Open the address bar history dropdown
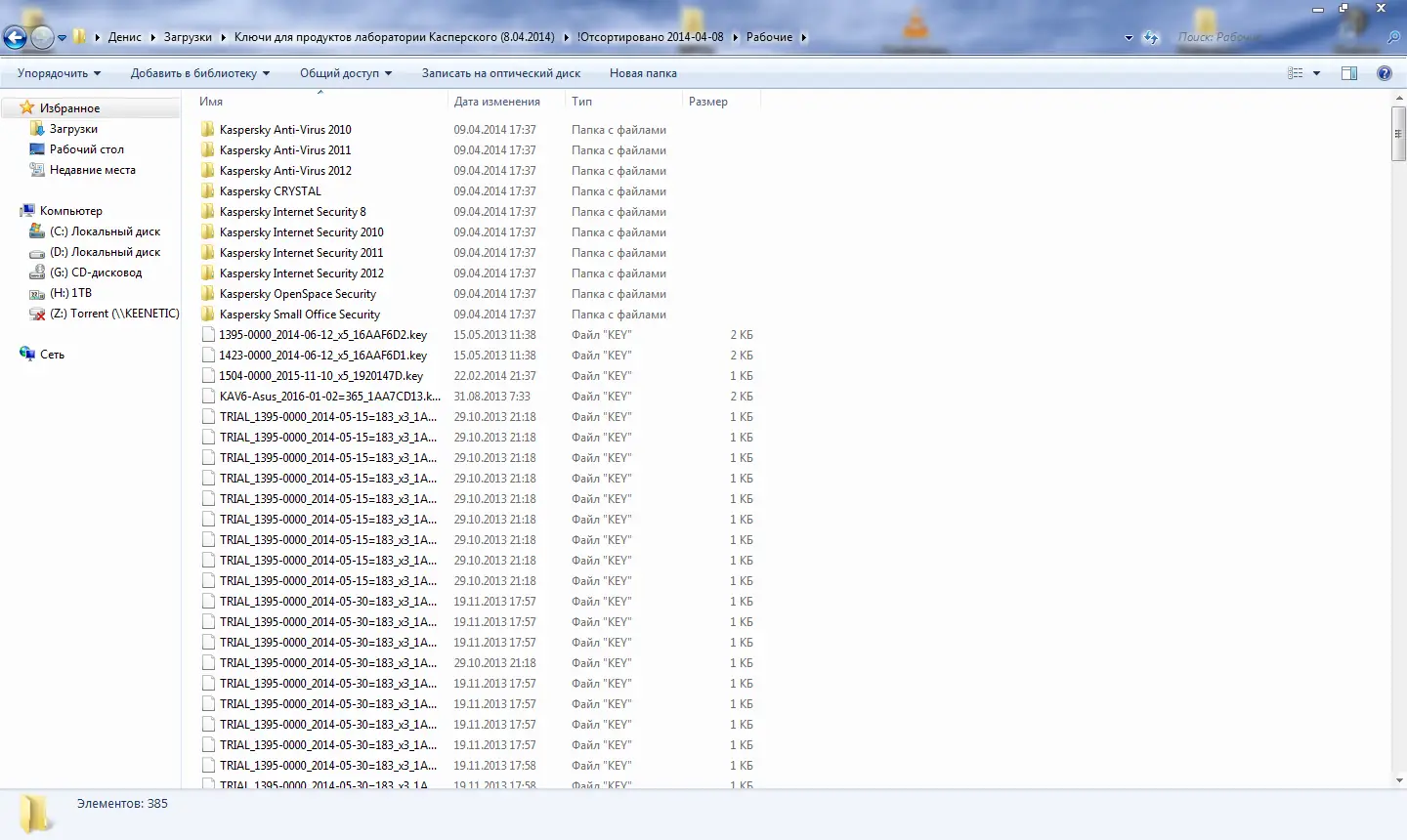Screen dimensions: 1407x840 tap(1129, 38)
